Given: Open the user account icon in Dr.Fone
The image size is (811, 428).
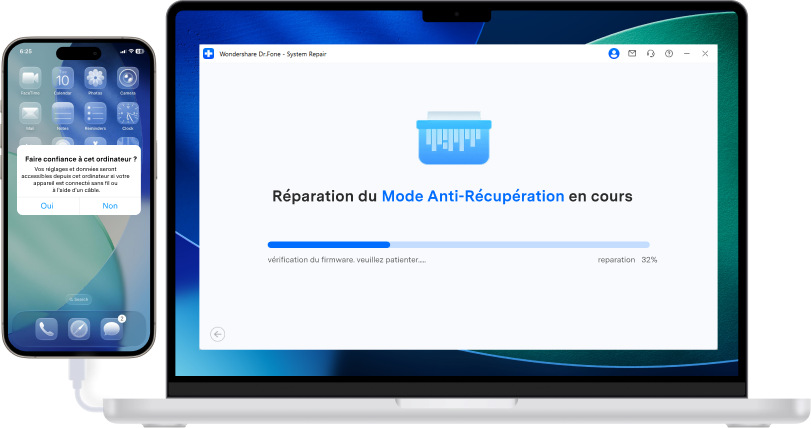Looking at the screenshot, I should point(614,54).
